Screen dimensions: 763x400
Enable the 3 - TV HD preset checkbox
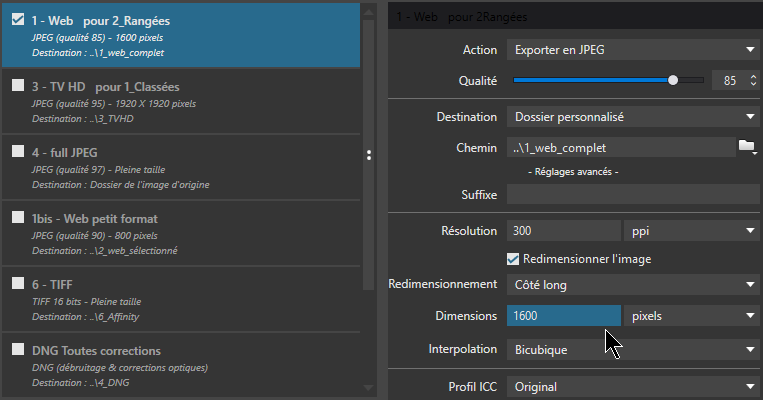tap(18, 85)
